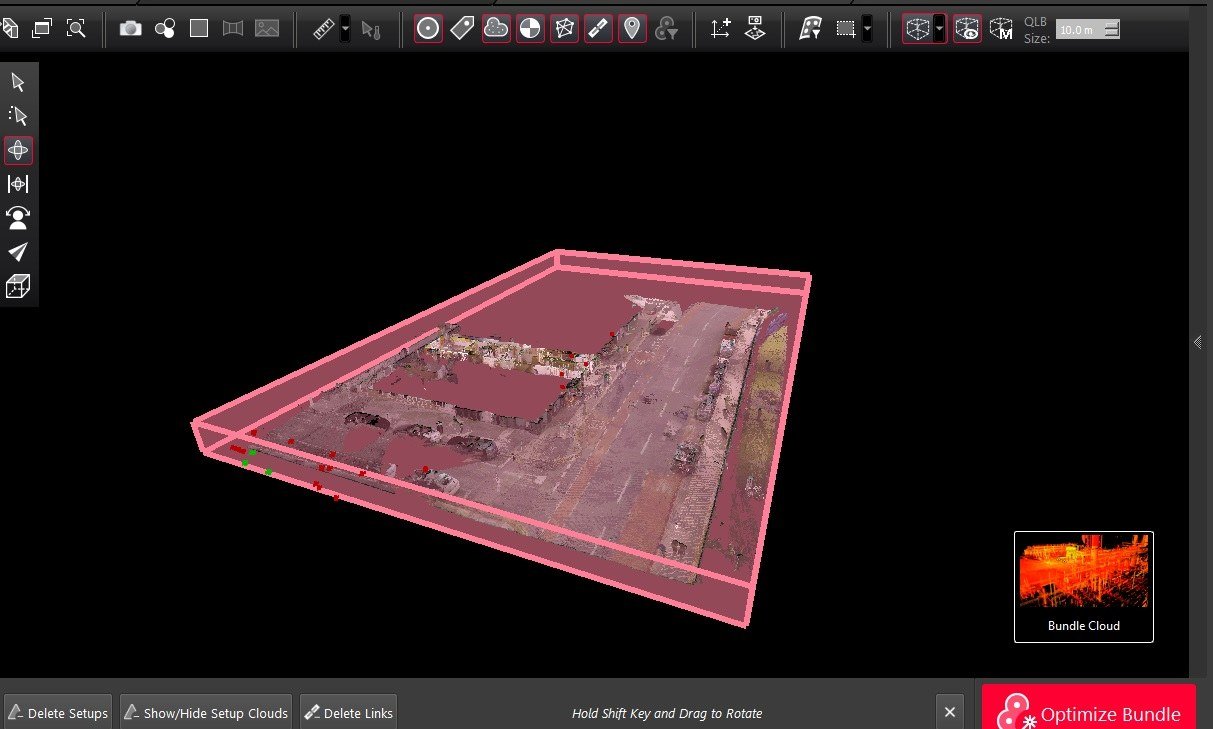1213x729 pixels.
Task: Click the surface filter funnel icon
Action: pos(810,29)
